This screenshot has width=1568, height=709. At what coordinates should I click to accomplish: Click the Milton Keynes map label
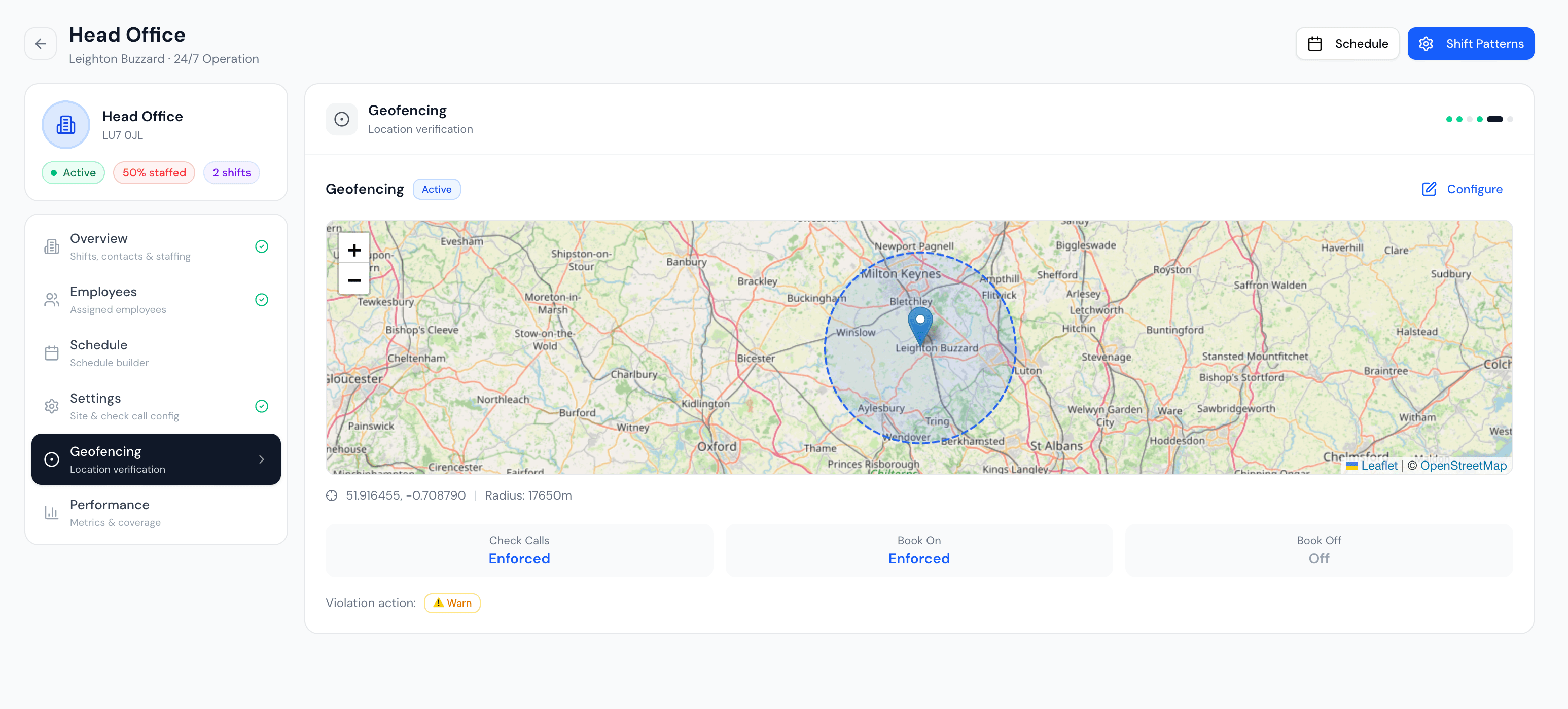(900, 274)
